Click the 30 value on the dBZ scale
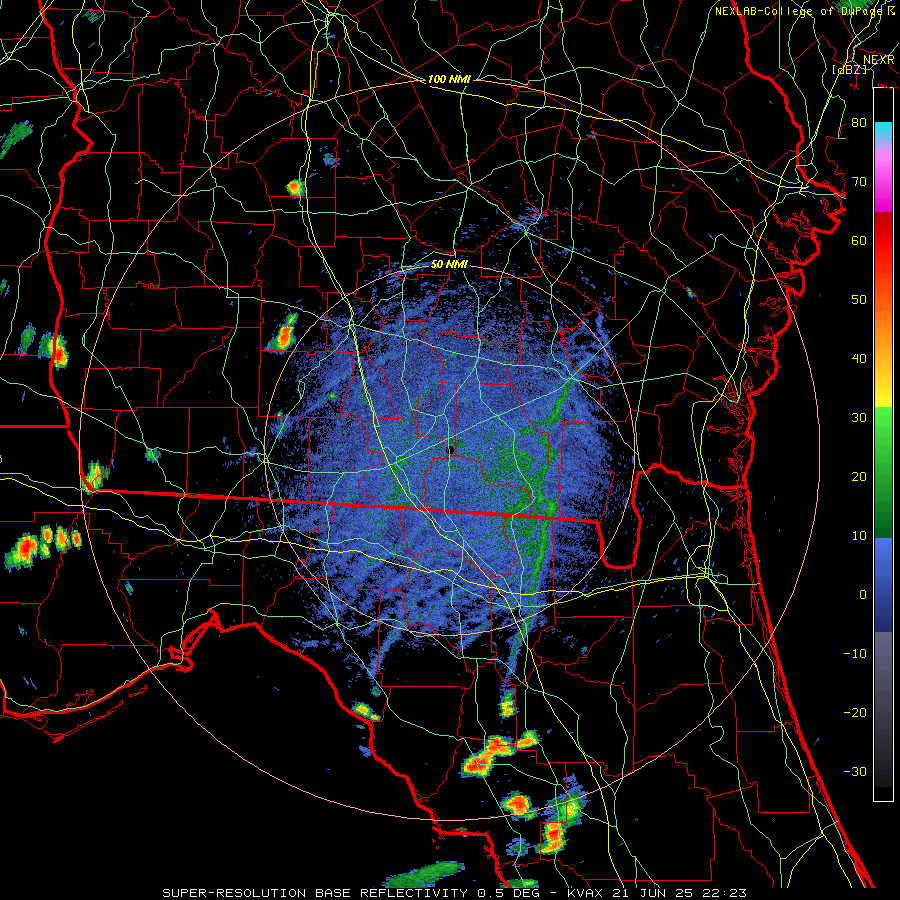This screenshot has width=900, height=900. click(x=859, y=418)
